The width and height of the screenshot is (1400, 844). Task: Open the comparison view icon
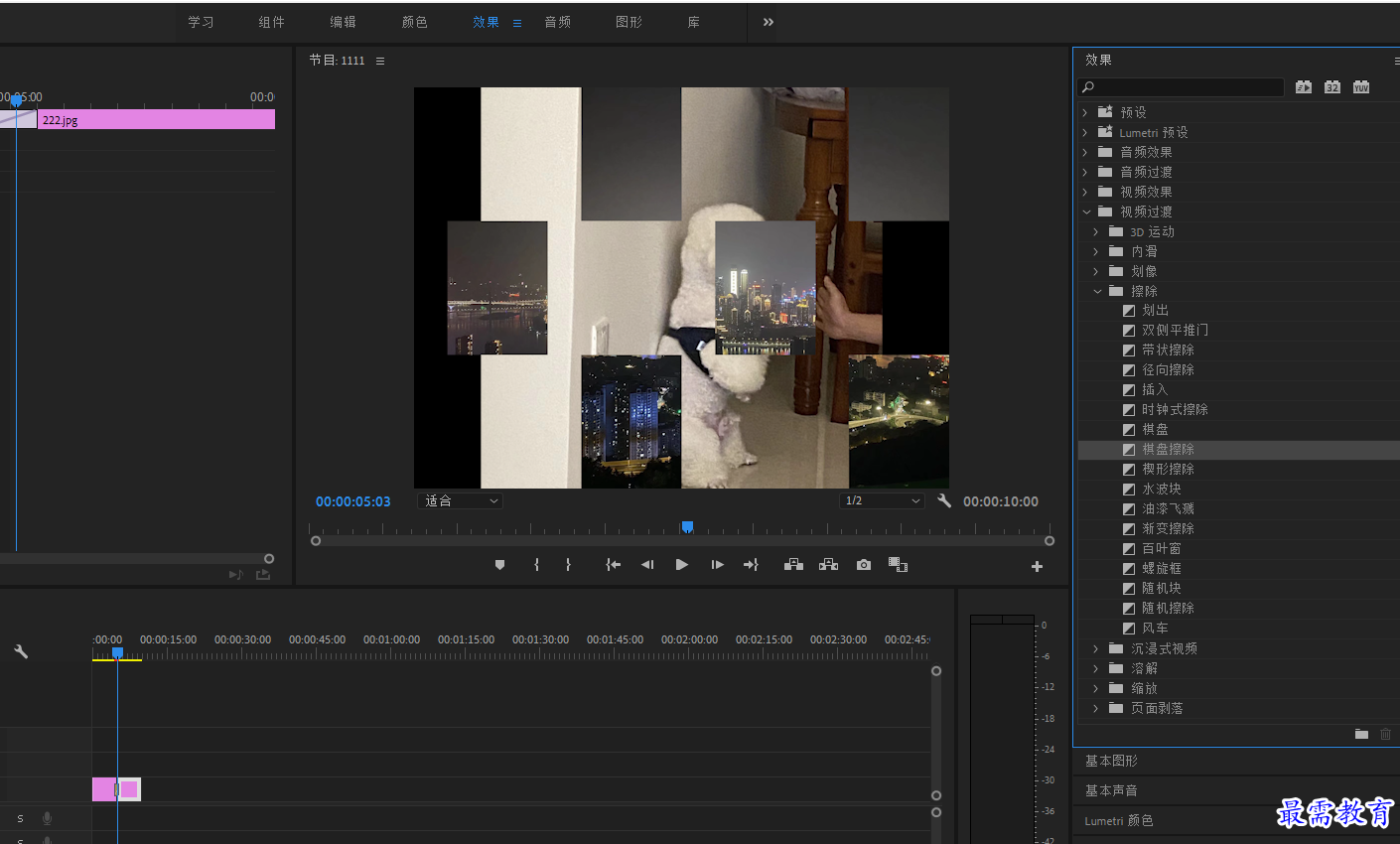tap(898, 565)
